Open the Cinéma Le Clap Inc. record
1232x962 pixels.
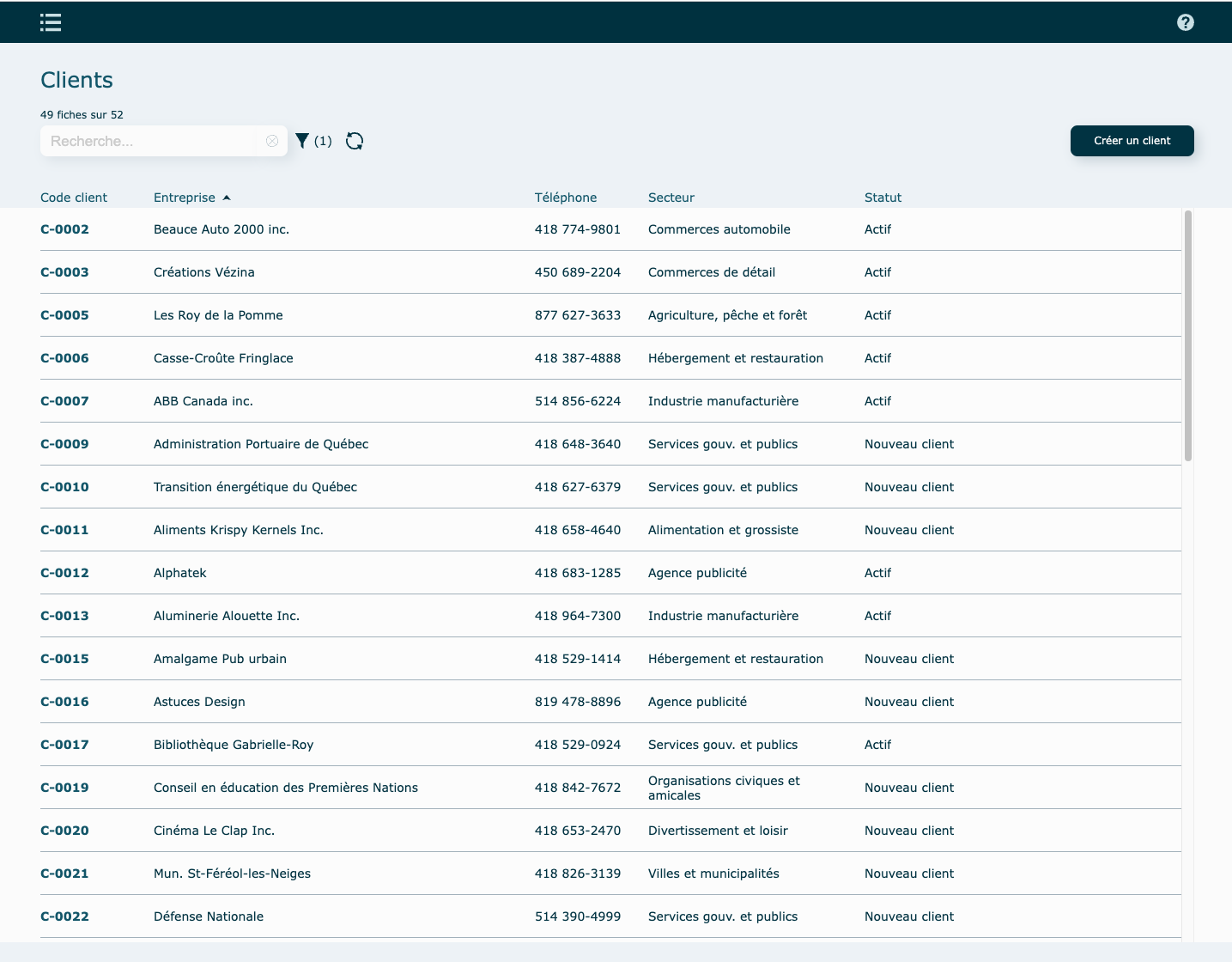coord(214,831)
